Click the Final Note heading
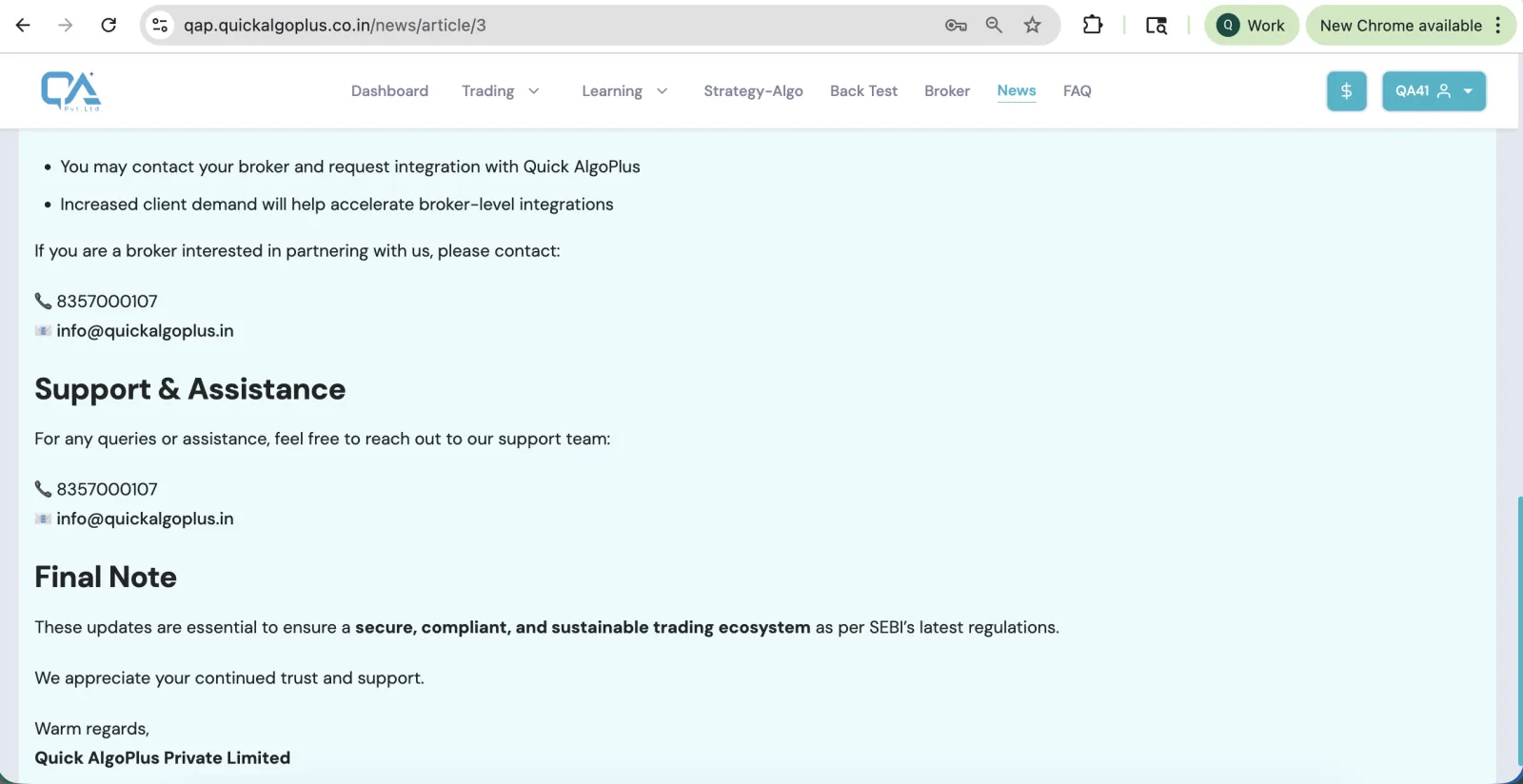Viewport: 1523px width, 784px height. pyautogui.click(x=106, y=577)
